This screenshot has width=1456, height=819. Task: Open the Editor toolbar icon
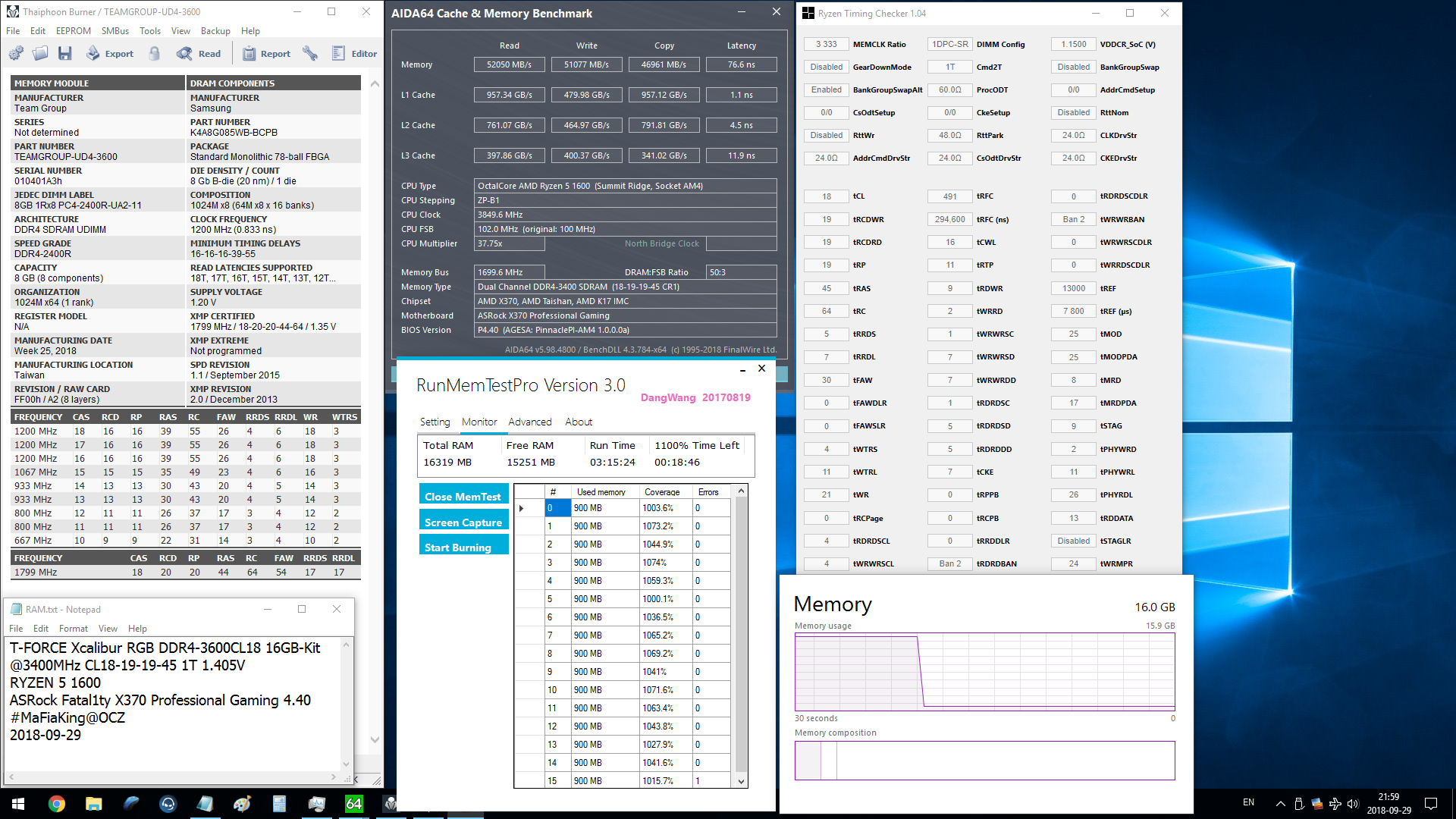[354, 53]
